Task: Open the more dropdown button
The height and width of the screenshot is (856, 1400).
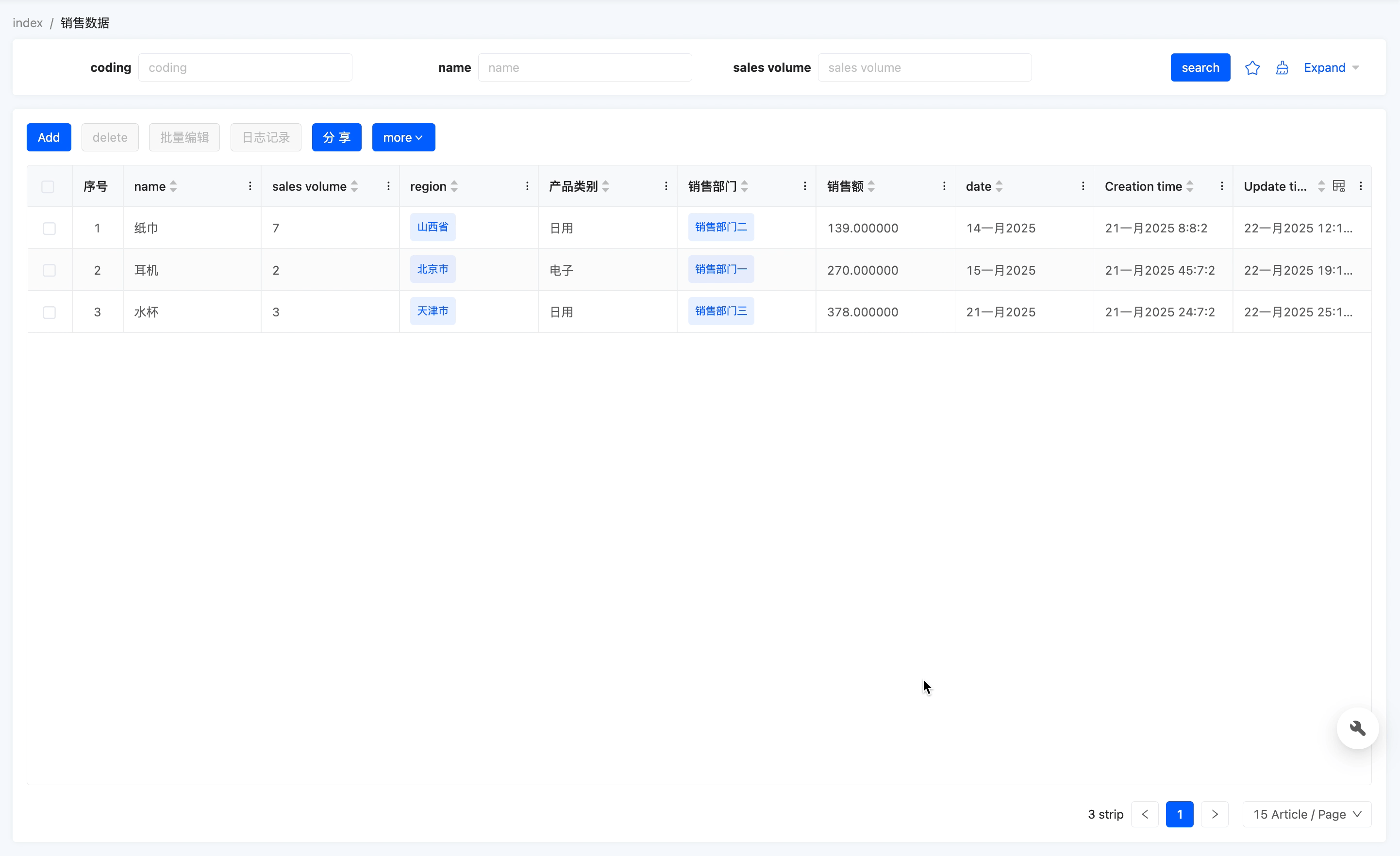Action: tap(403, 137)
